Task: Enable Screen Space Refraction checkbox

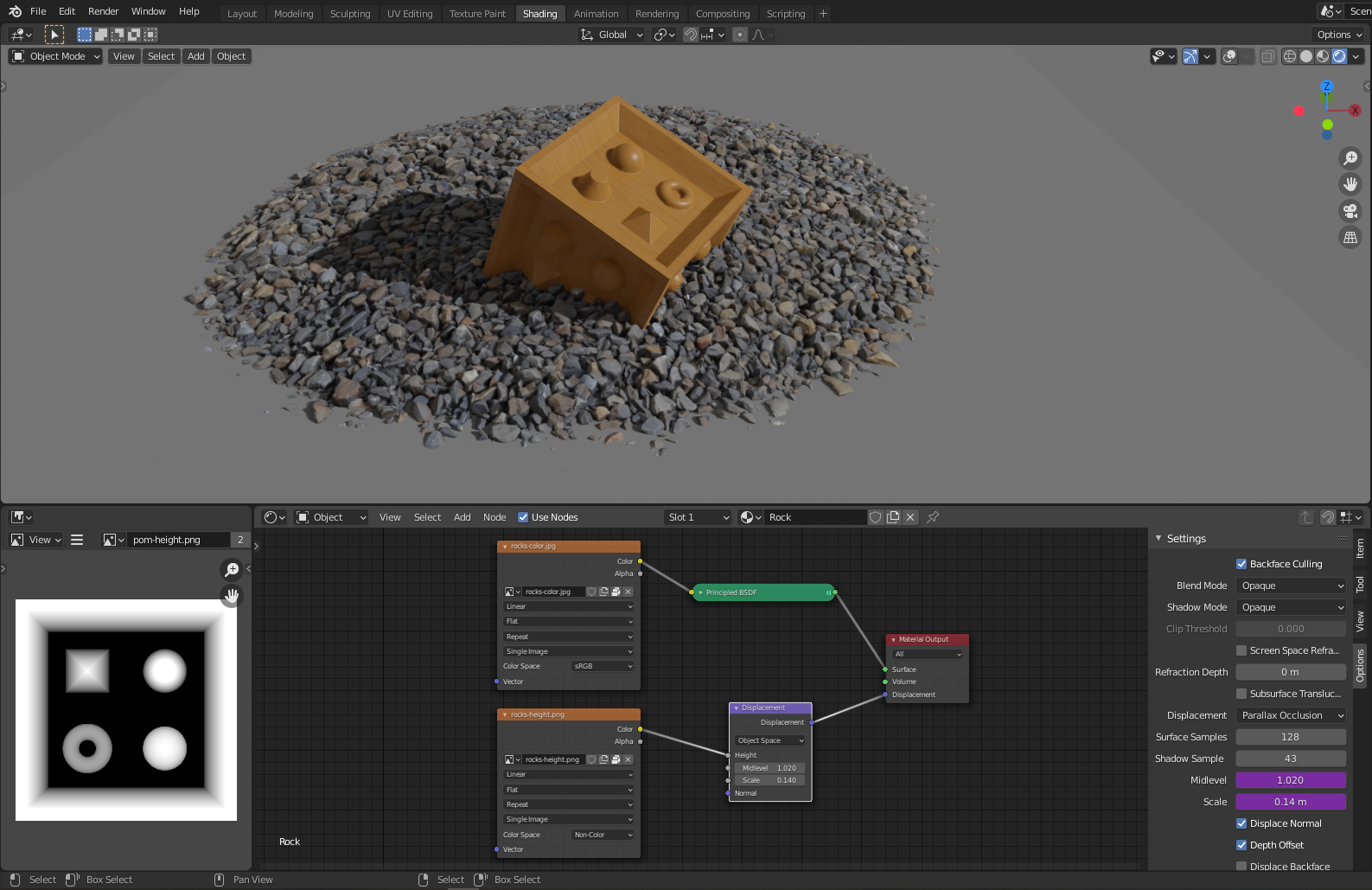Action: [x=1241, y=650]
